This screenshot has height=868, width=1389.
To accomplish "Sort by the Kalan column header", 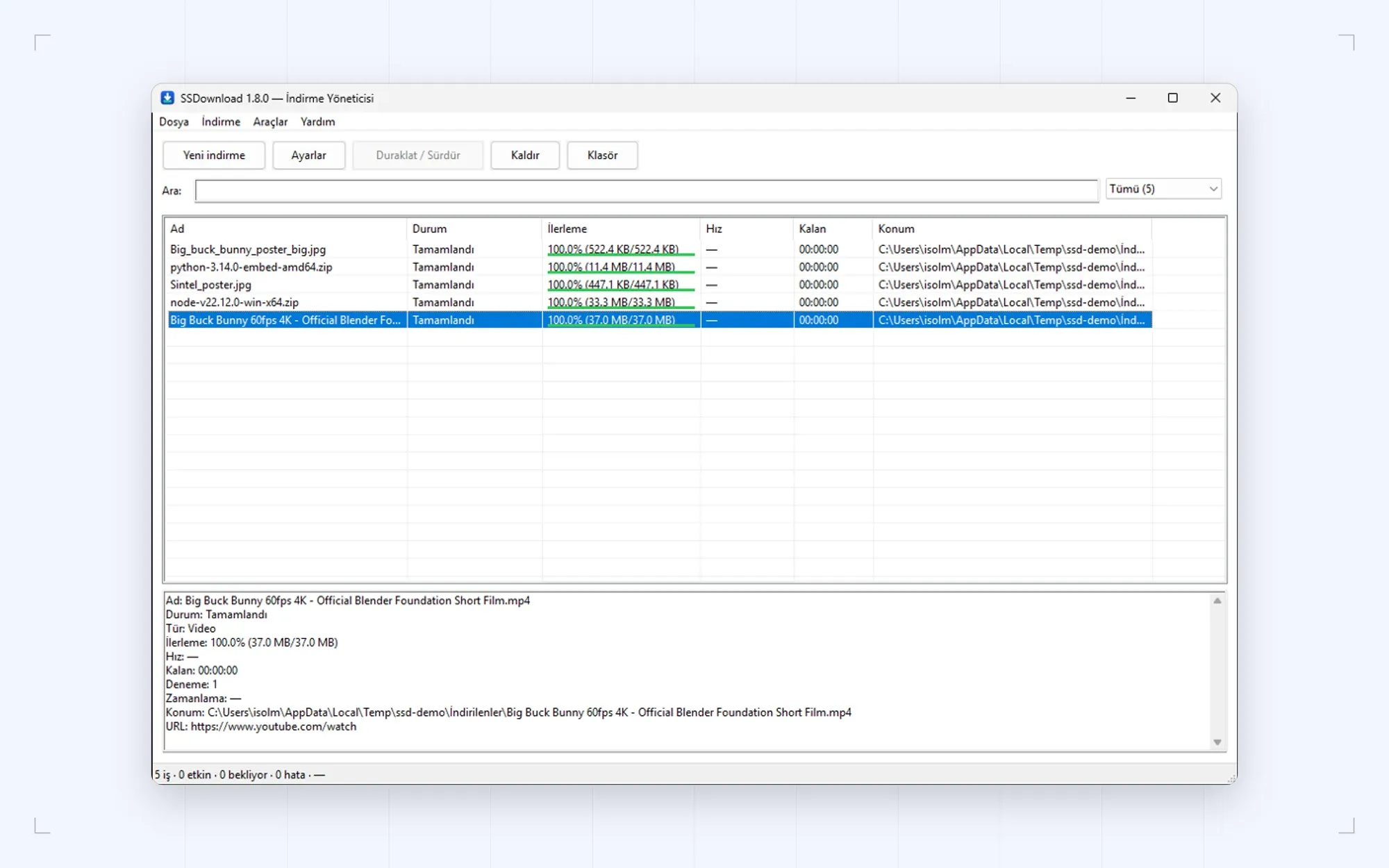I will pos(833,228).
